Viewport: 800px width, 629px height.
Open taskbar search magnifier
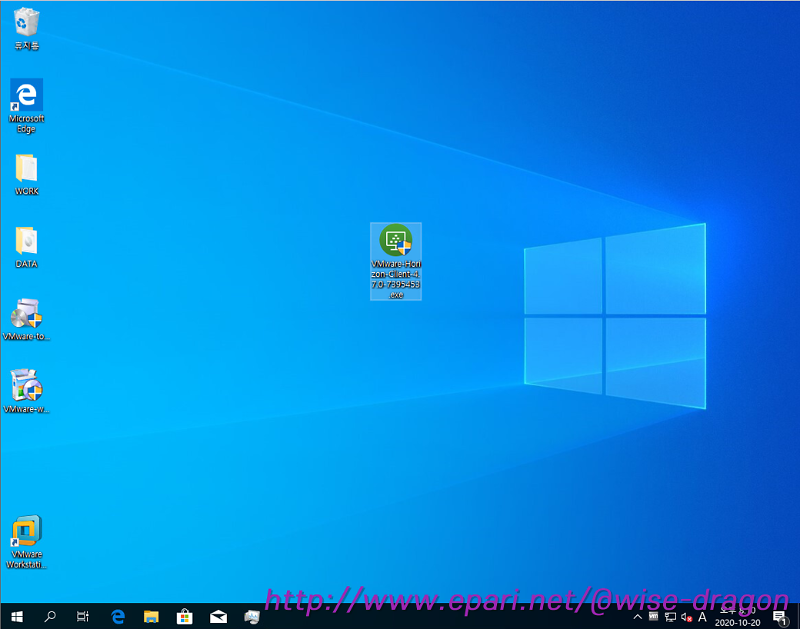click(x=50, y=617)
